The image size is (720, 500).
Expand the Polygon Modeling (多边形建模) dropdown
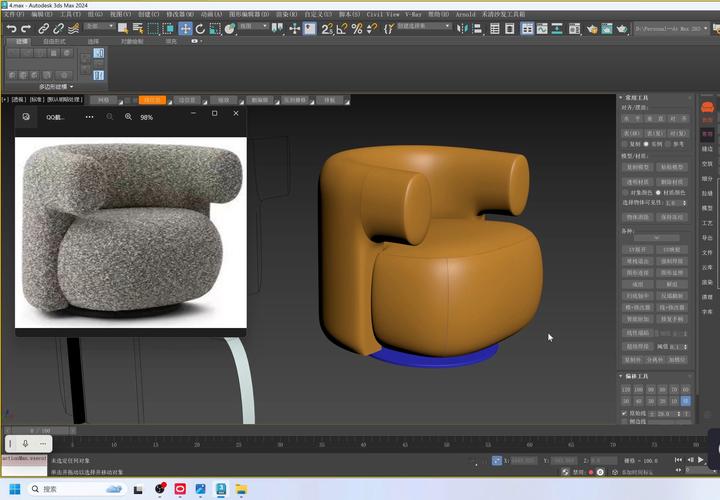coord(56,86)
